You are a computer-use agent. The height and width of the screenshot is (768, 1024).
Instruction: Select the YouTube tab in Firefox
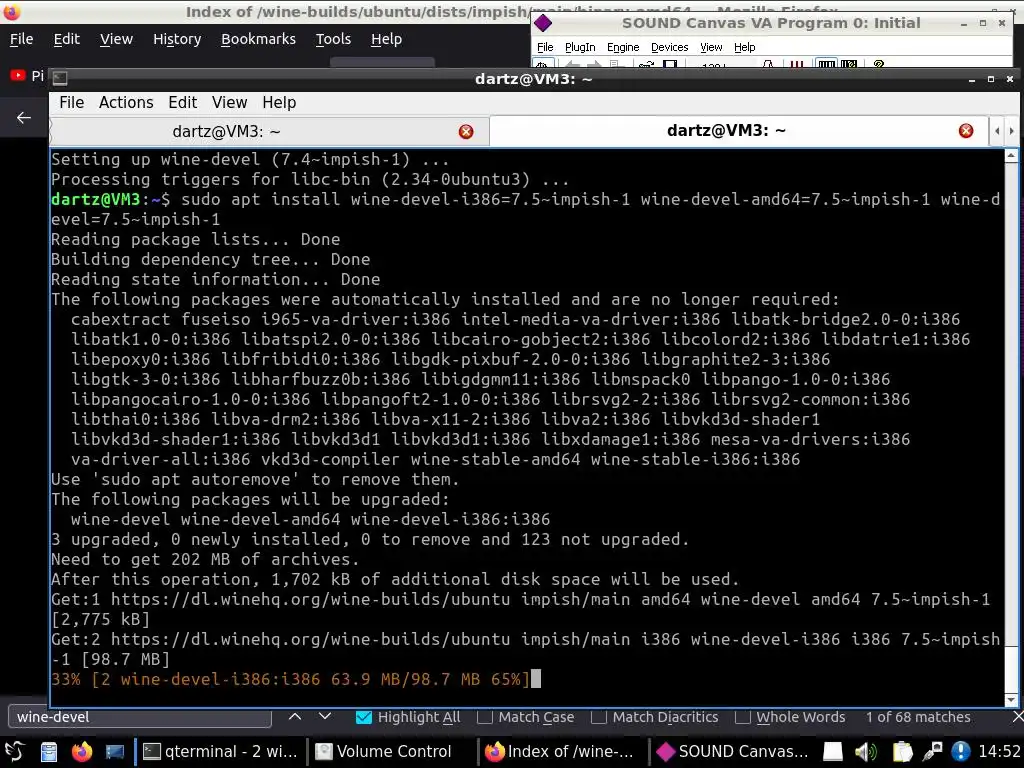(26, 76)
